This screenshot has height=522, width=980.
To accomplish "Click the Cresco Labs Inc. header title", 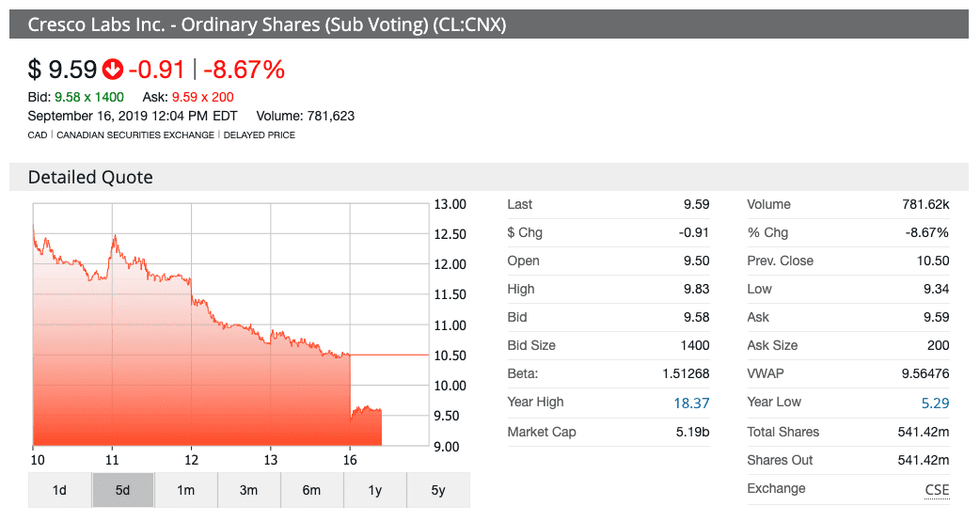I will 266,24.
